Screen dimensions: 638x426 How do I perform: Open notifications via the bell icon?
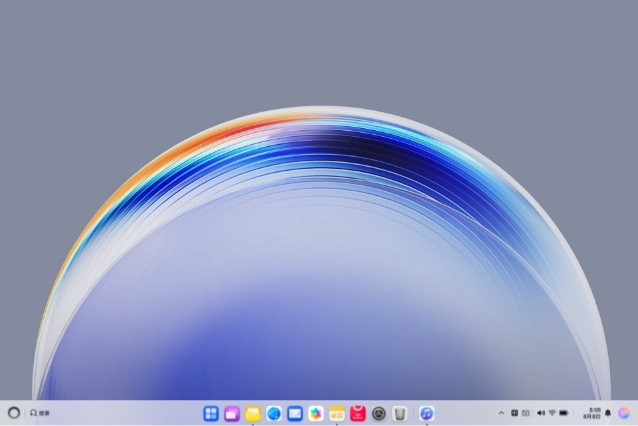tap(608, 413)
